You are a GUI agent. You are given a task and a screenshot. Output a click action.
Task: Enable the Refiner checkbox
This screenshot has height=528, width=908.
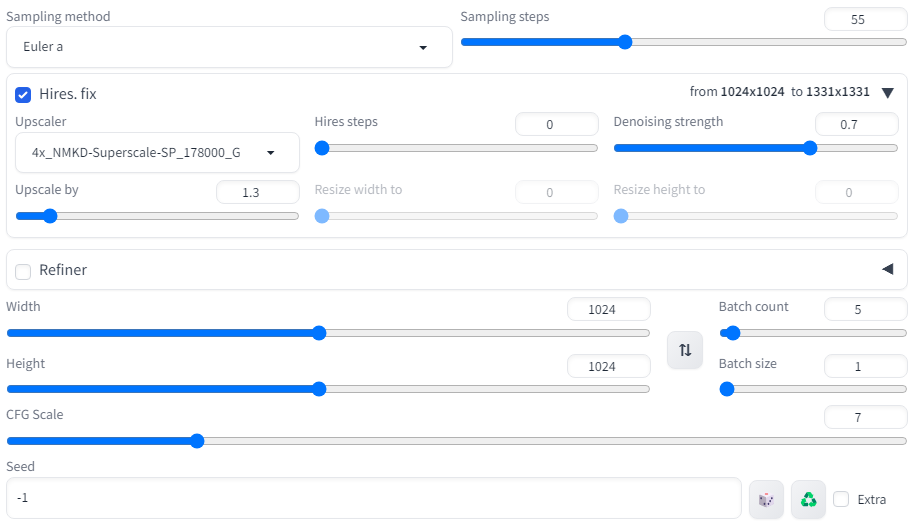pos(23,271)
